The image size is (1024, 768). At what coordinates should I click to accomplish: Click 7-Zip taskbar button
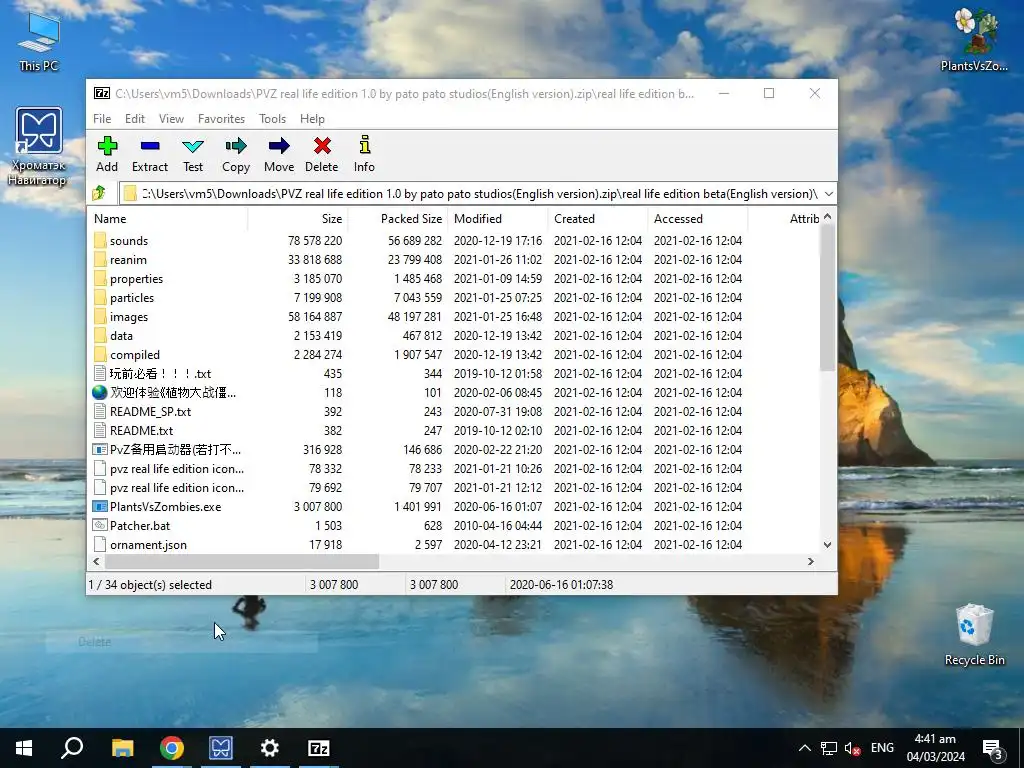pos(319,748)
